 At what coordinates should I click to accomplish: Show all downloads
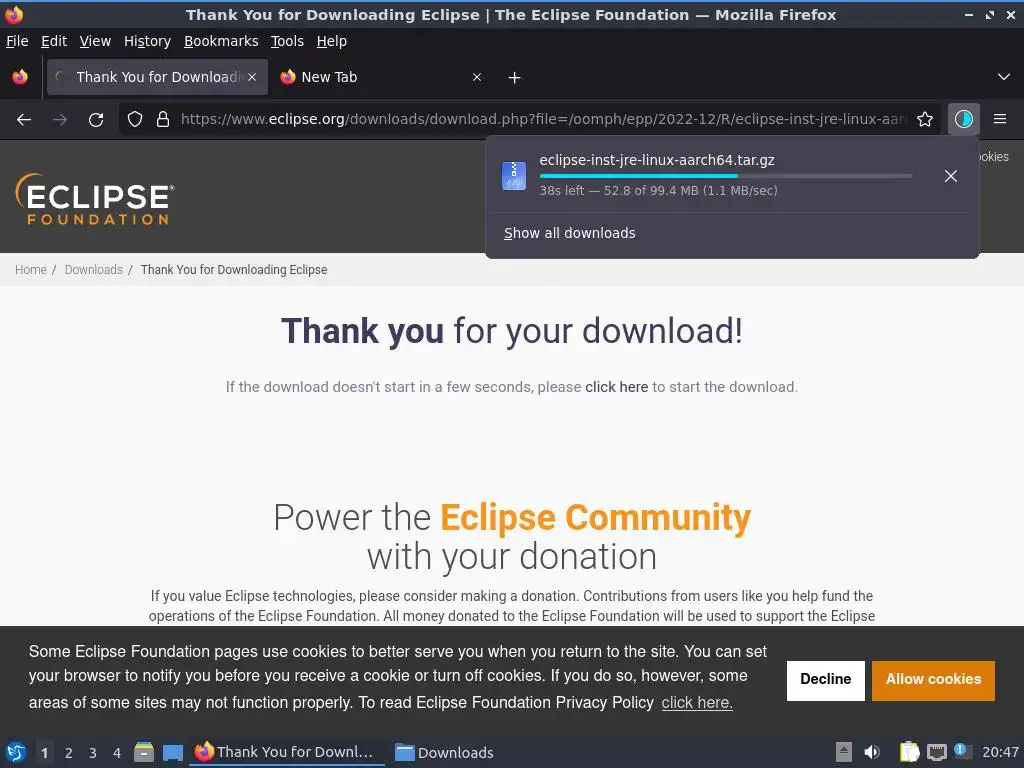(x=569, y=233)
